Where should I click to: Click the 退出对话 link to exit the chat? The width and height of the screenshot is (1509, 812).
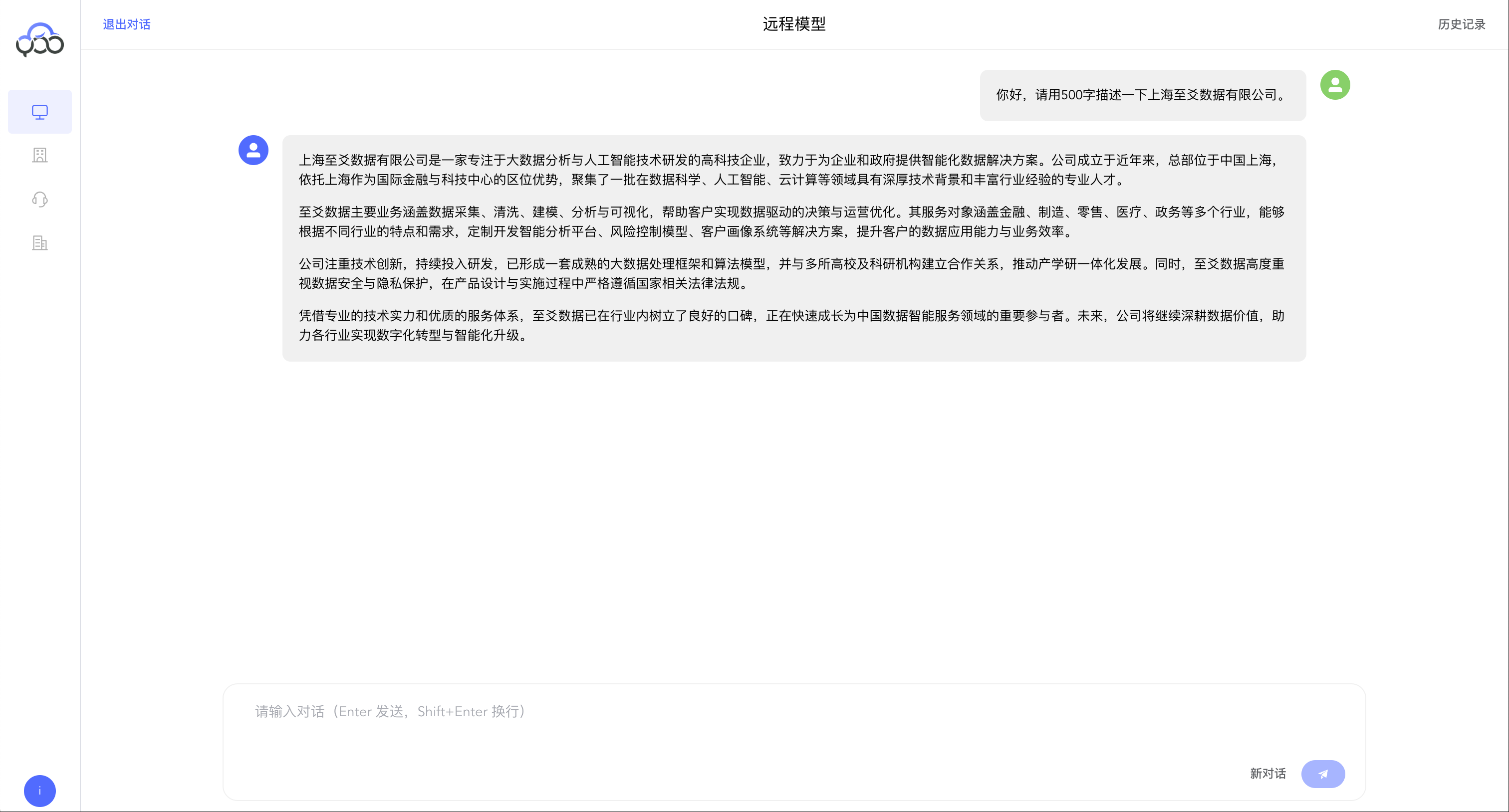pos(126,24)
